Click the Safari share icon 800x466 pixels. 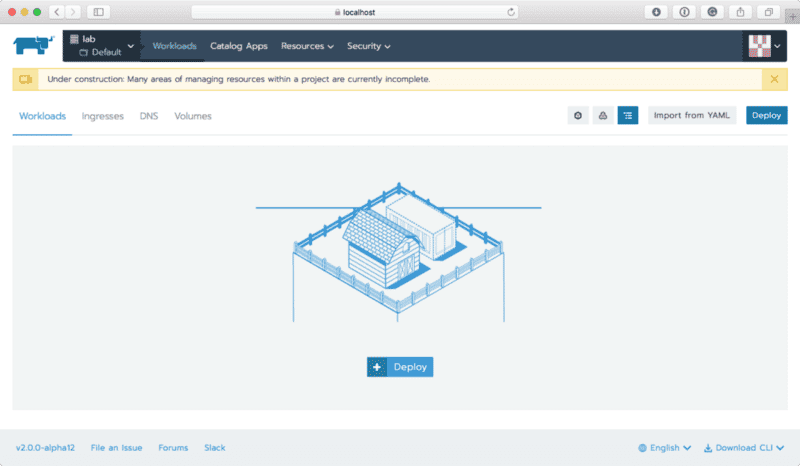coord(741,12)
